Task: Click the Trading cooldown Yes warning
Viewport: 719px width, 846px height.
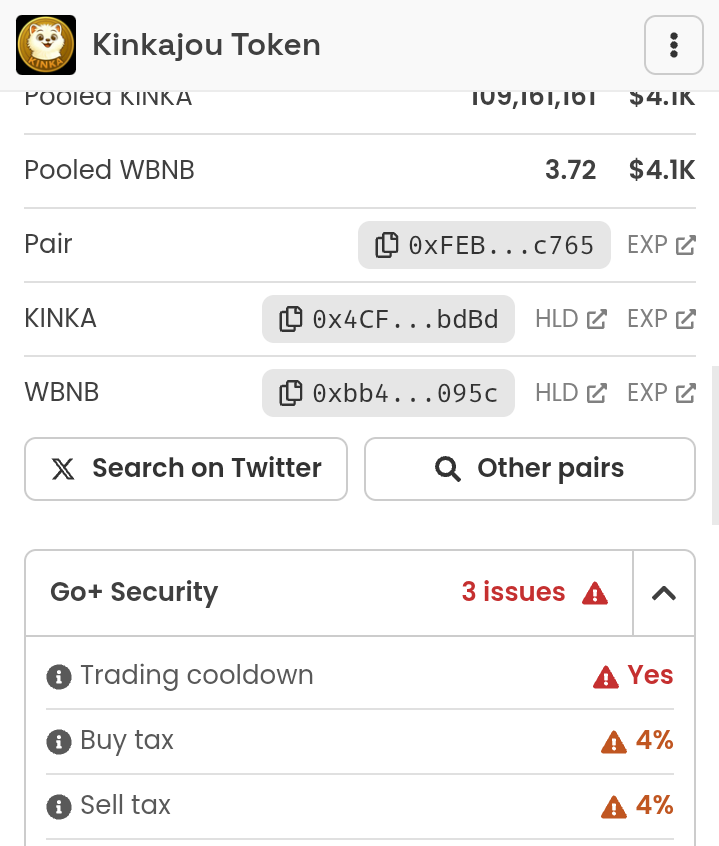Action: pyautogui.click(x=633, y=676)
